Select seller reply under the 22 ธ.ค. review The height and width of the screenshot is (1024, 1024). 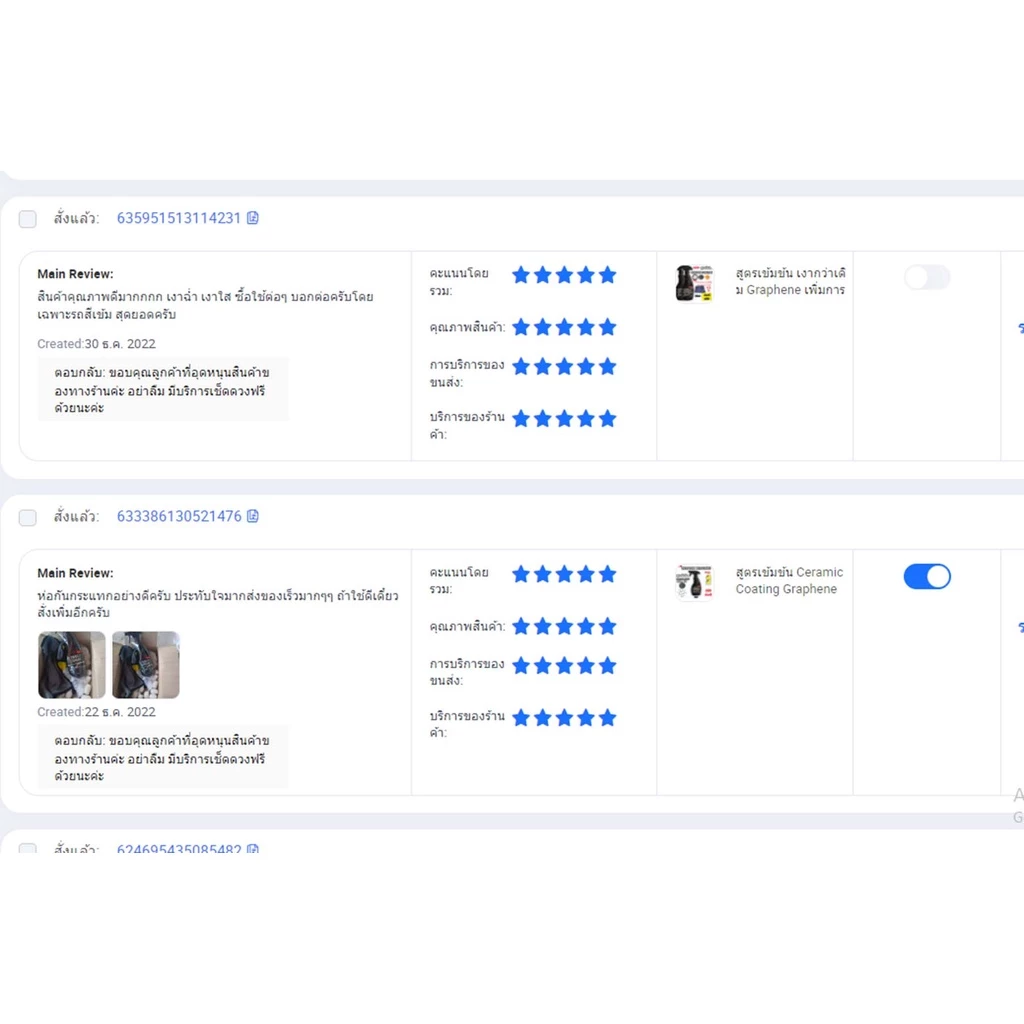coord(163,758)
